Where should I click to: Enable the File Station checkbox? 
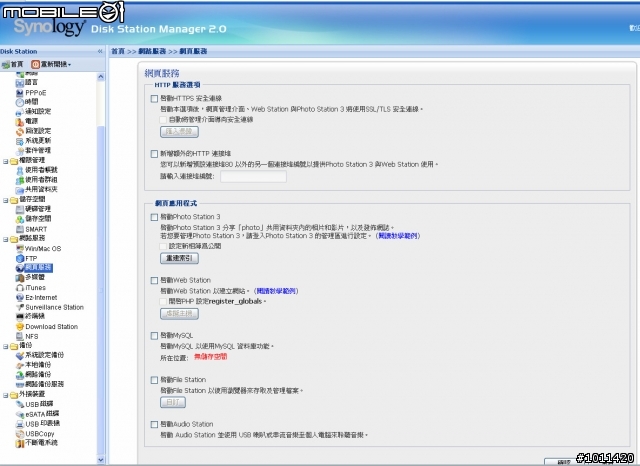(x=154, y=380)
